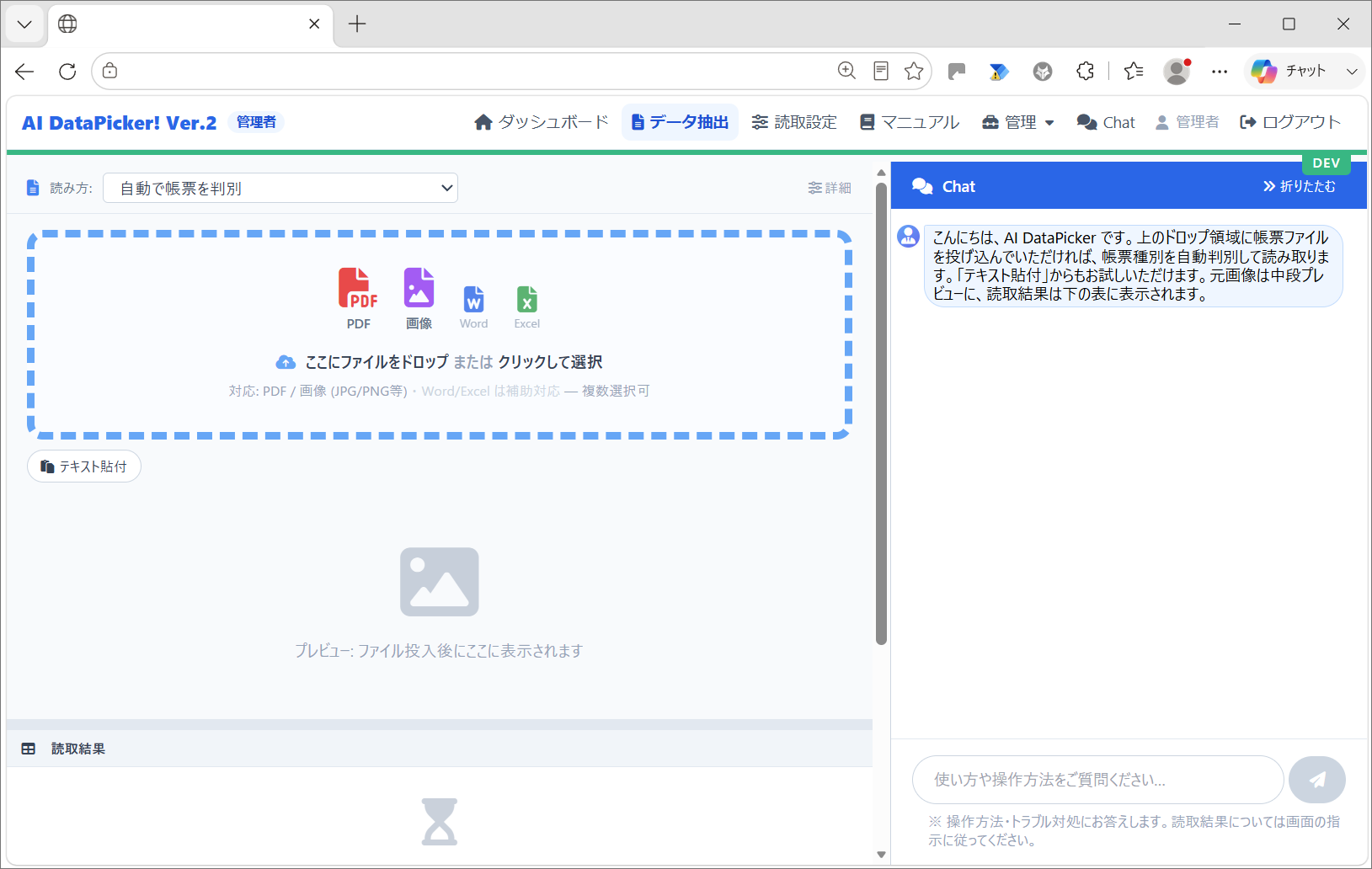Click the main panel vertical scrollbar
Viewport: 1372px width, 869px height.
pos(881,413)
